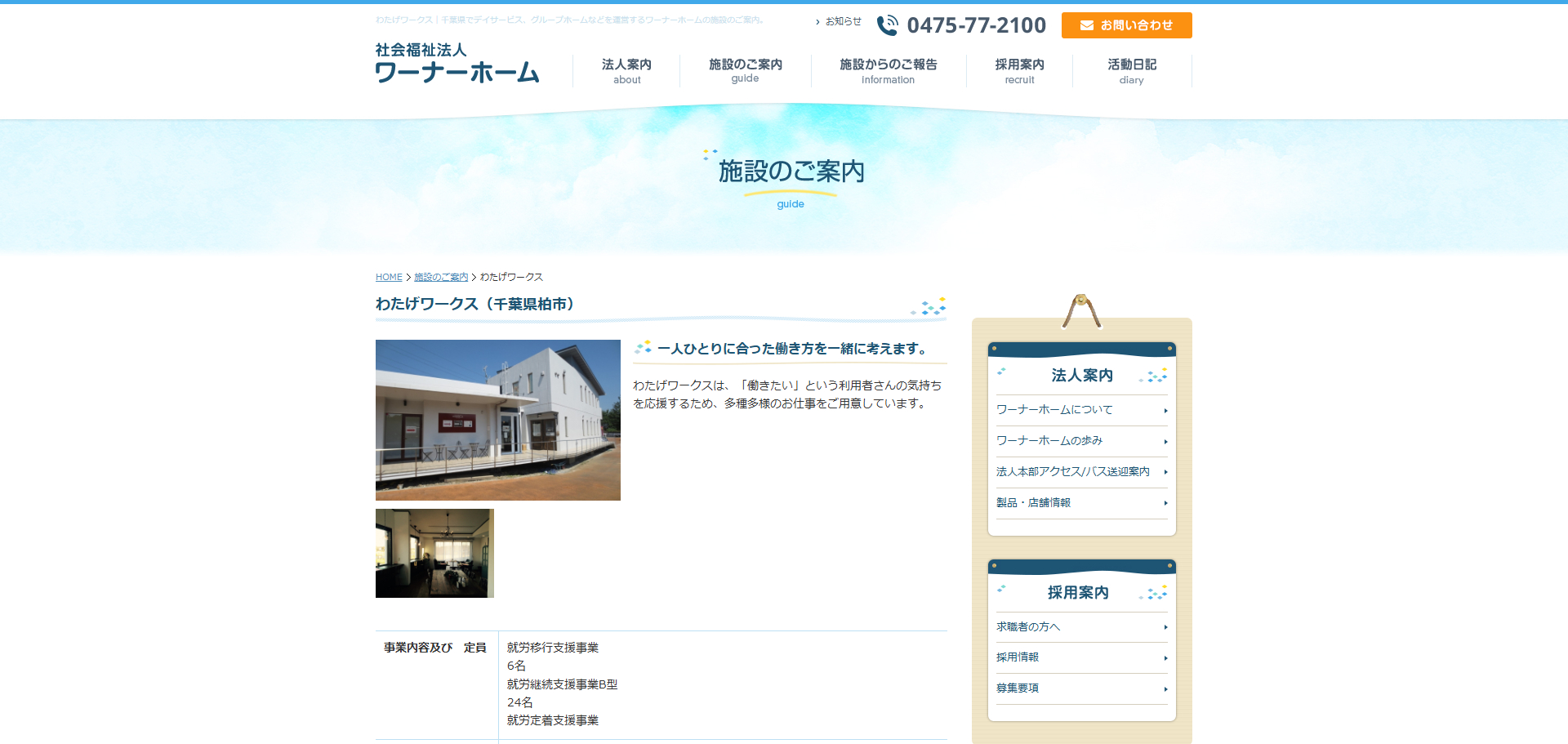Click the arrow next to お知らせ
The image size is (1568, 744).
click(817, 22)
